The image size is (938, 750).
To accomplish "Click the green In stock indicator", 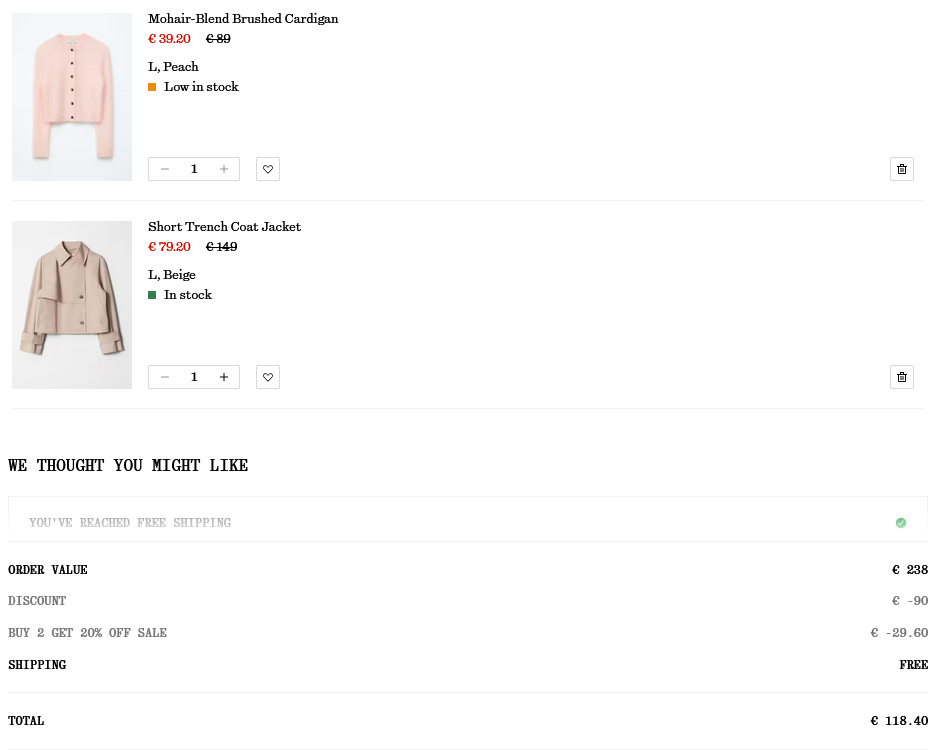I will click(x=152, y=295).
